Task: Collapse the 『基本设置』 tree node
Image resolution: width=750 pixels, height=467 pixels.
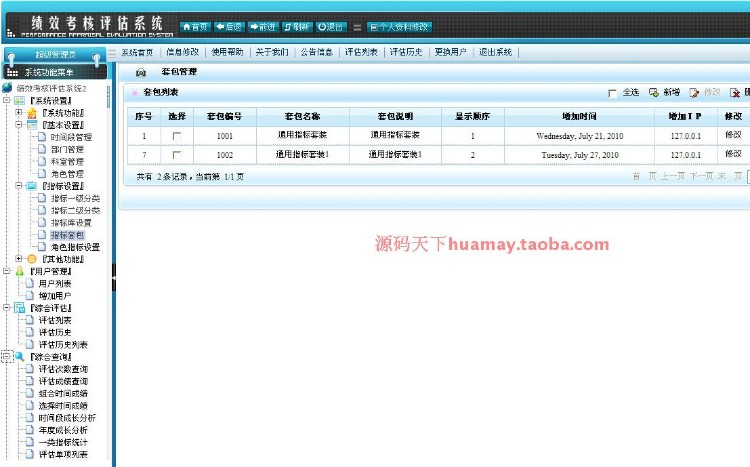Action: [x=19, y=124]
